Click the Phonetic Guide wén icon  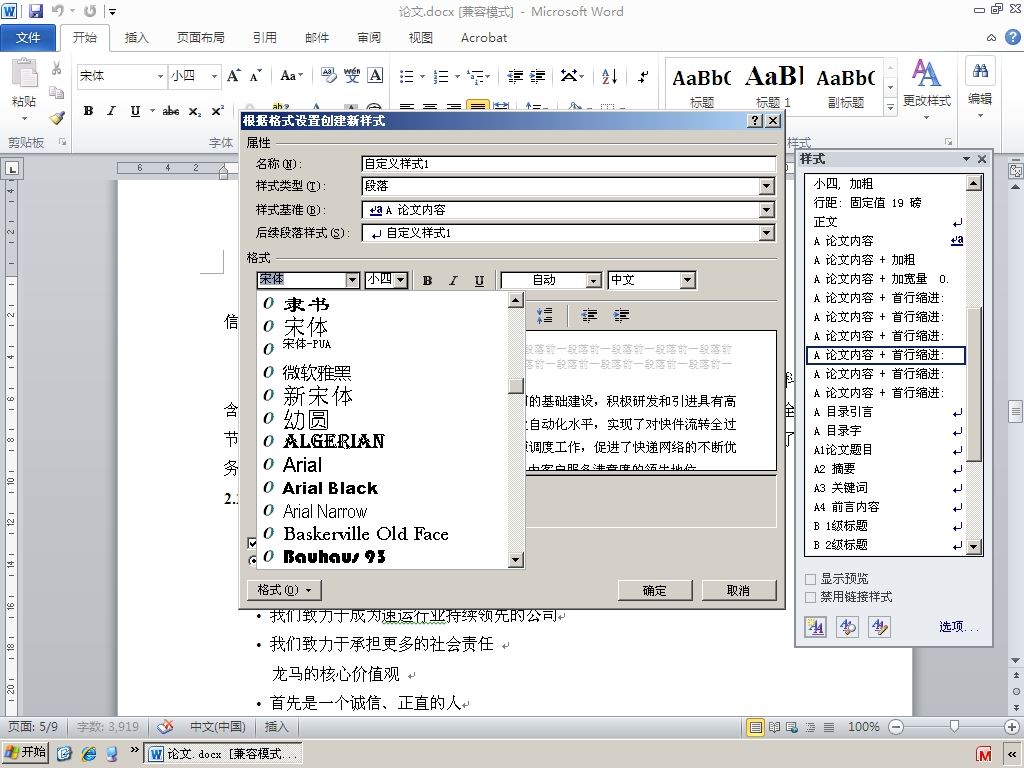(x=352, y=76)
